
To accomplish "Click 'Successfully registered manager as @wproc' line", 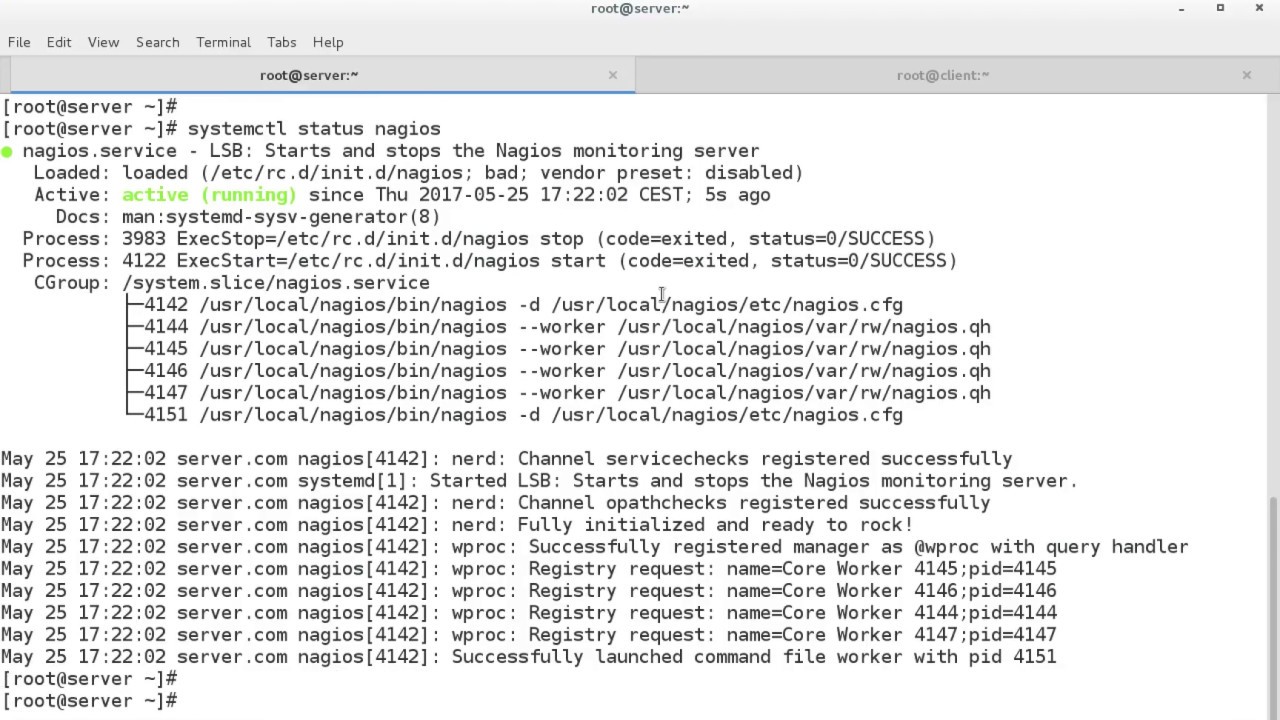I will coord(595,547).
